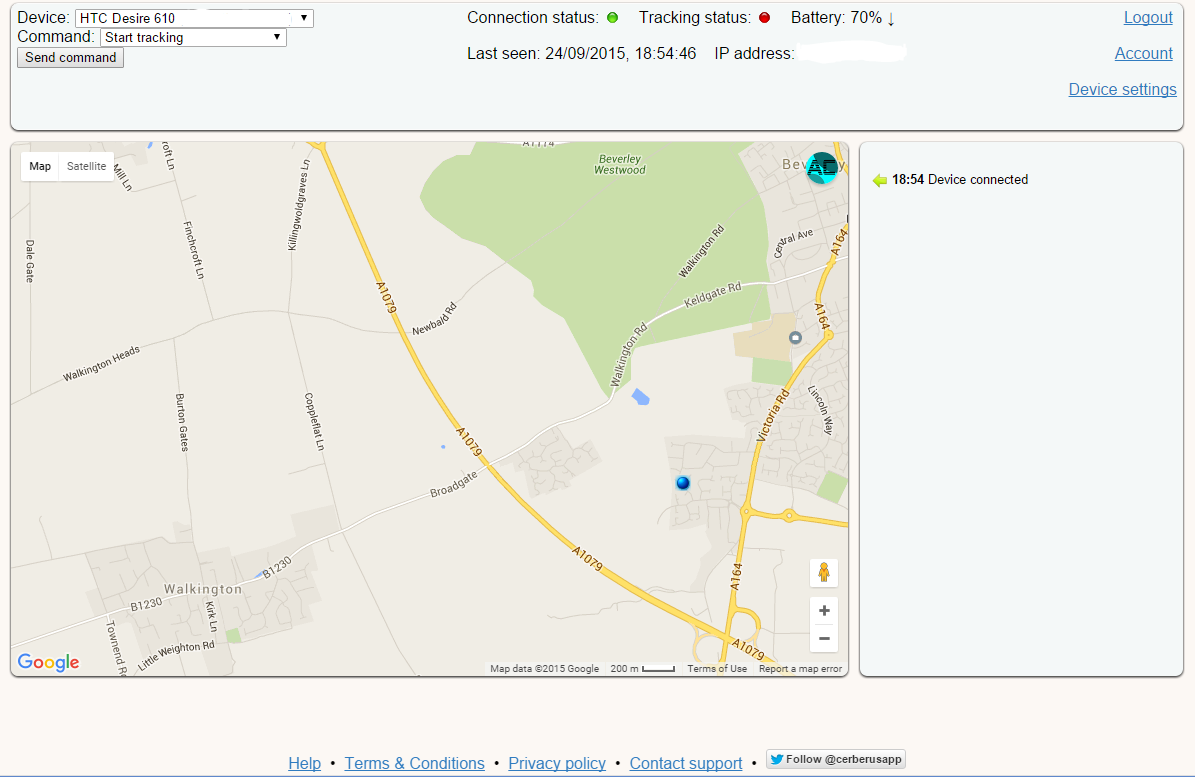Click the Walkington village label on map

203,589
